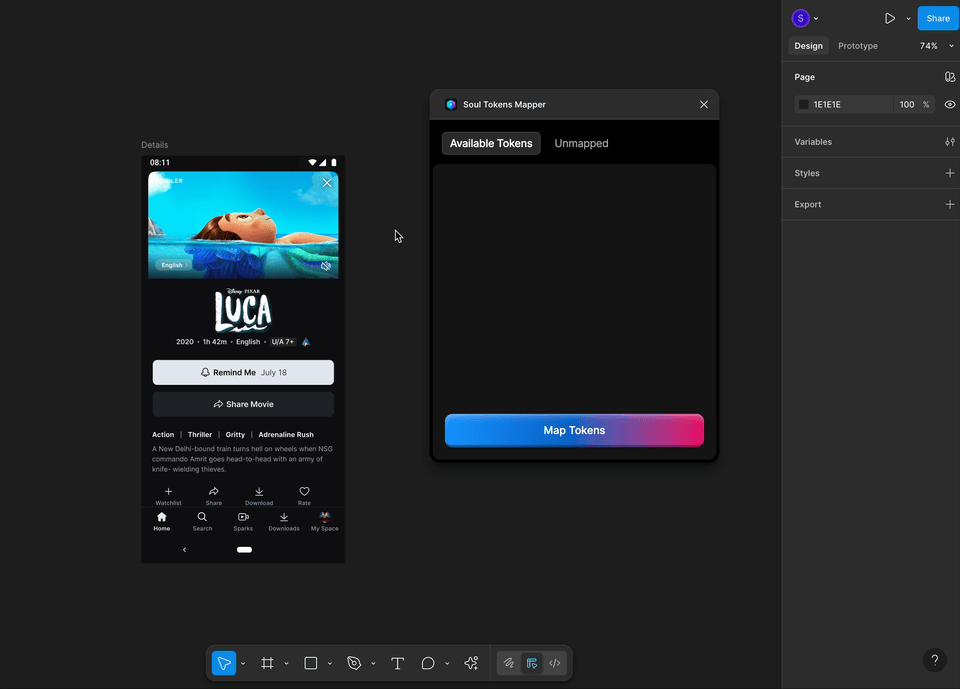Tap Home in mockup bottom nav
This screenshot has height=689, width=960.
(x=162, y=521)
